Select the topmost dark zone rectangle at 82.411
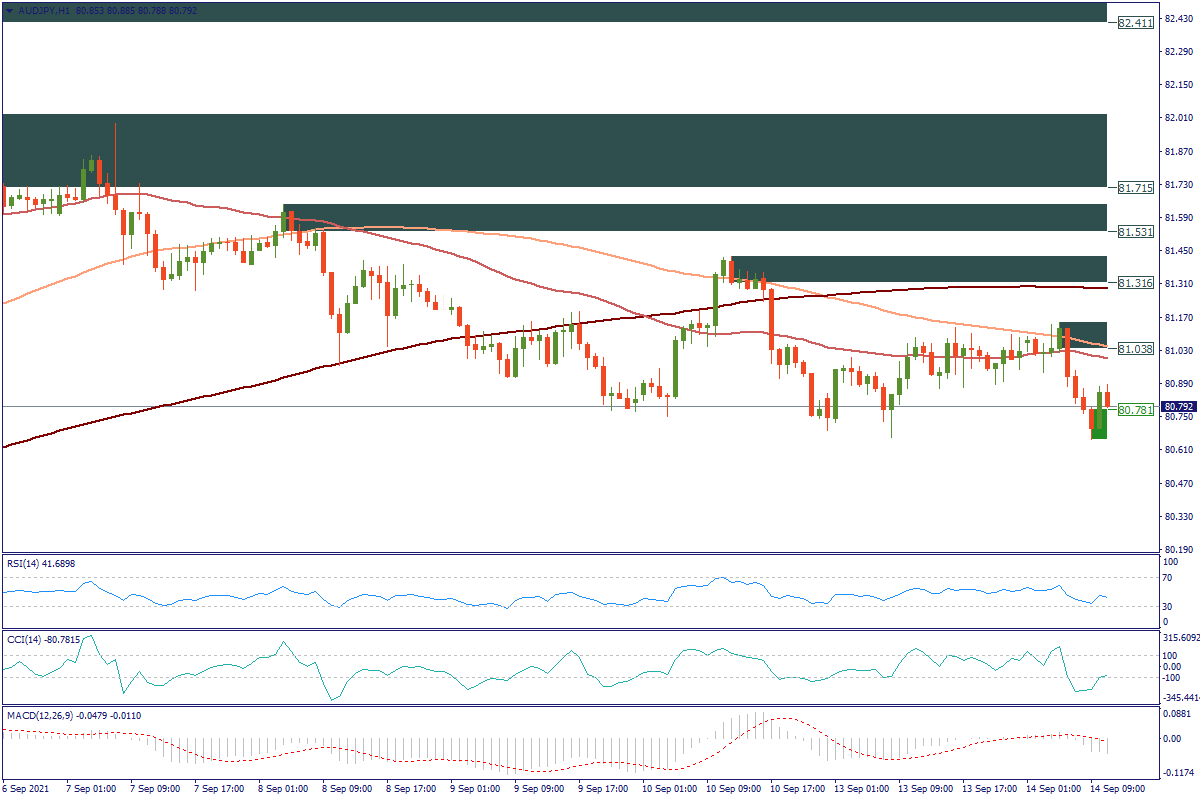Image resolution: width=1200 pixels, height=800 pixels. pyautogui.click(x=554, y=11)
